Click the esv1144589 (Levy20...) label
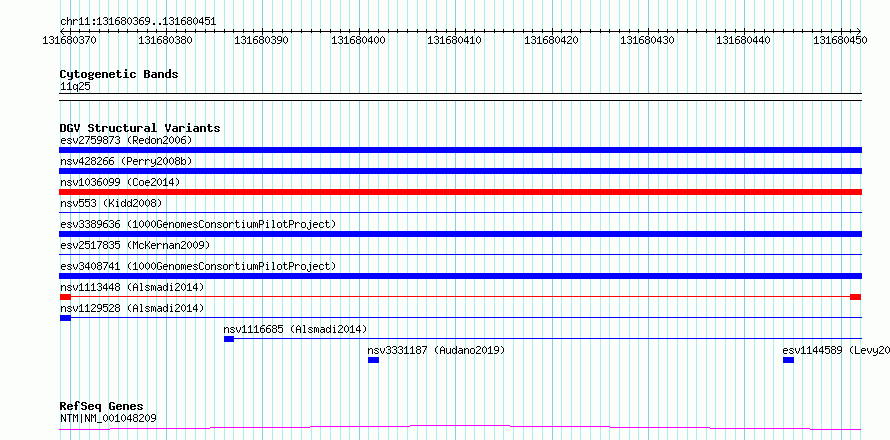890x440 pixels. 836,350
